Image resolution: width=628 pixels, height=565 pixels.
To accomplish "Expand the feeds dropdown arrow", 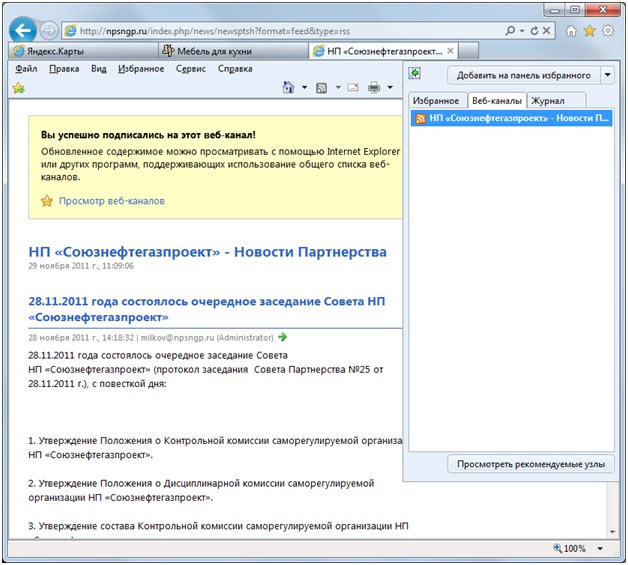I will point(338,87).
